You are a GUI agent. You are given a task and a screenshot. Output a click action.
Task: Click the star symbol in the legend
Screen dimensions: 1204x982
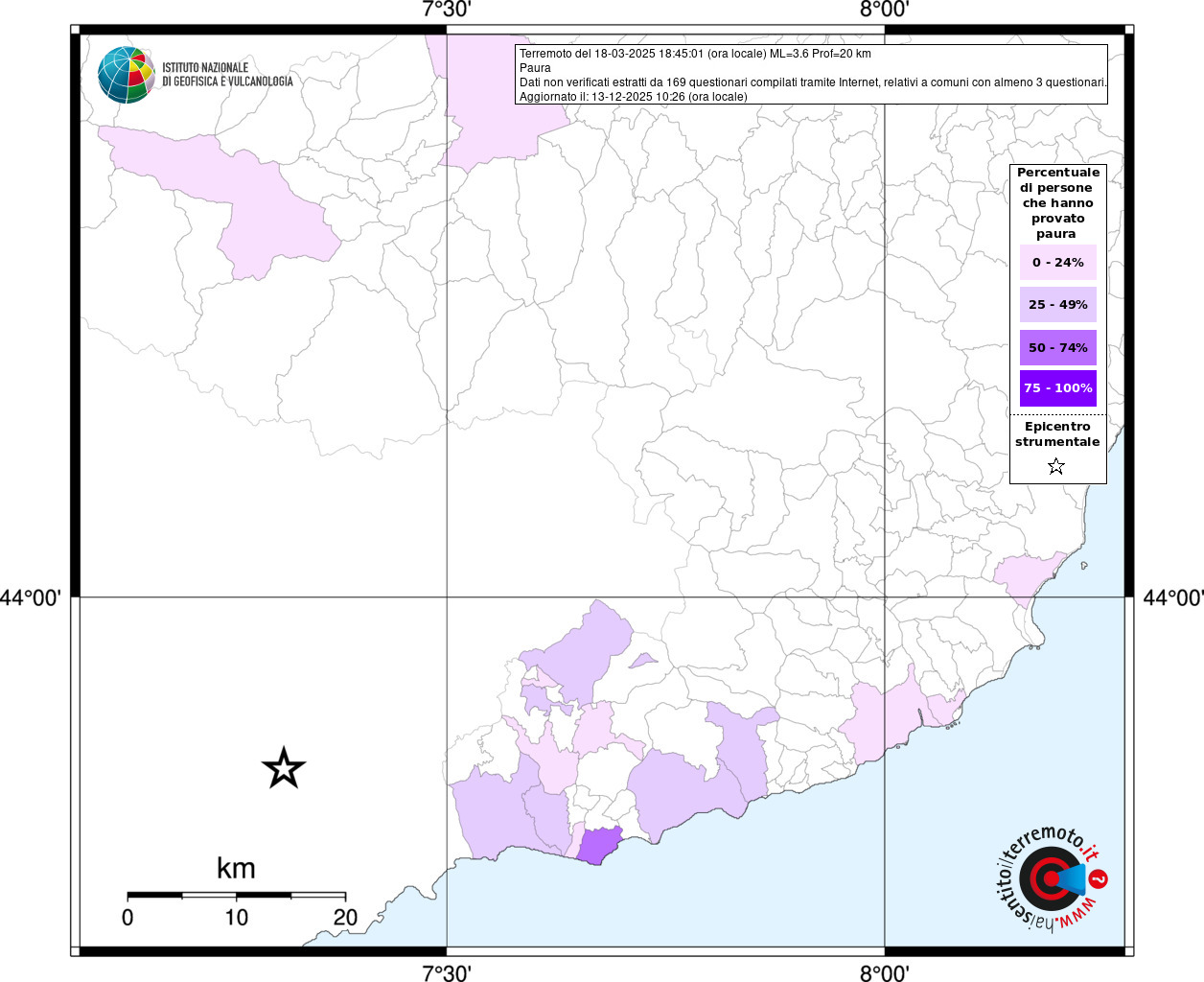coord(1056,466)
